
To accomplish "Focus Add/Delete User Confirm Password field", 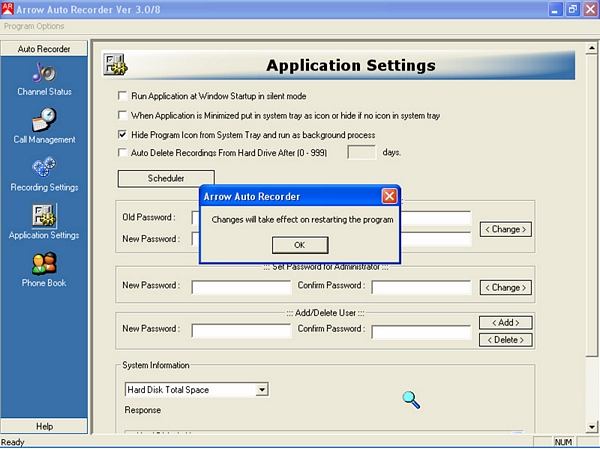I will coord(421,332).
